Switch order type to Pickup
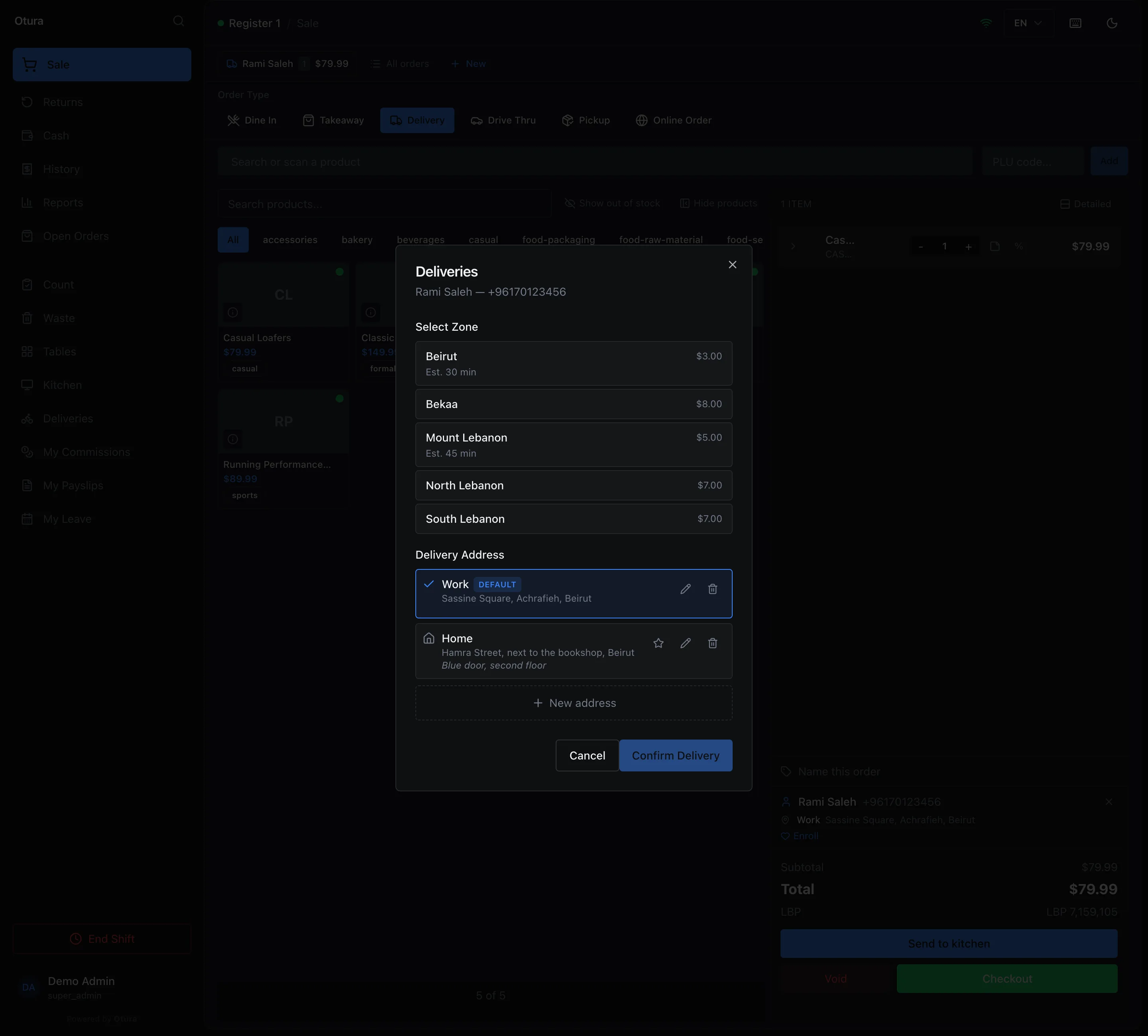This screenshot has width=1148, height=1036. (x=586, y=121)
